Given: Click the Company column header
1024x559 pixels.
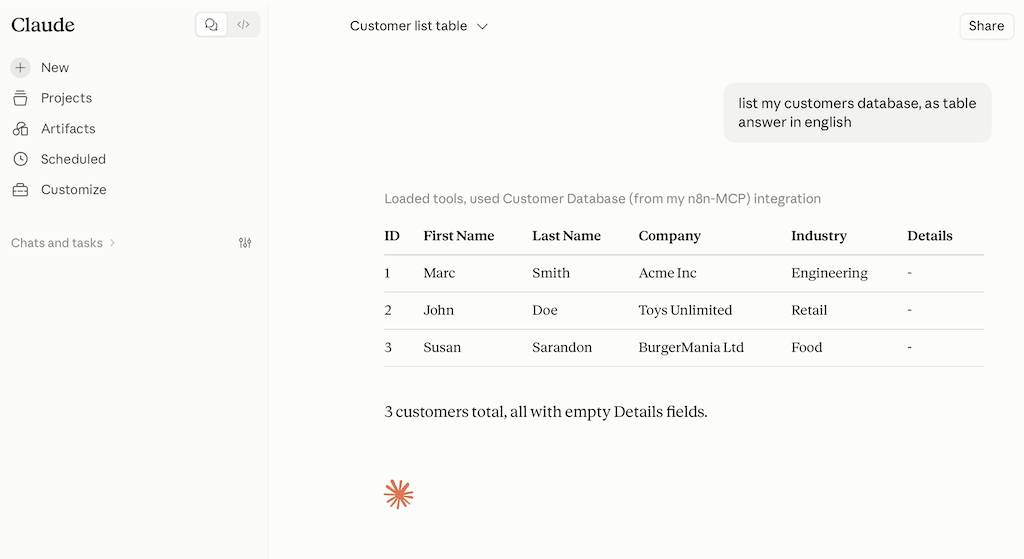Looking at the screenshot, I should coord(669,236).
